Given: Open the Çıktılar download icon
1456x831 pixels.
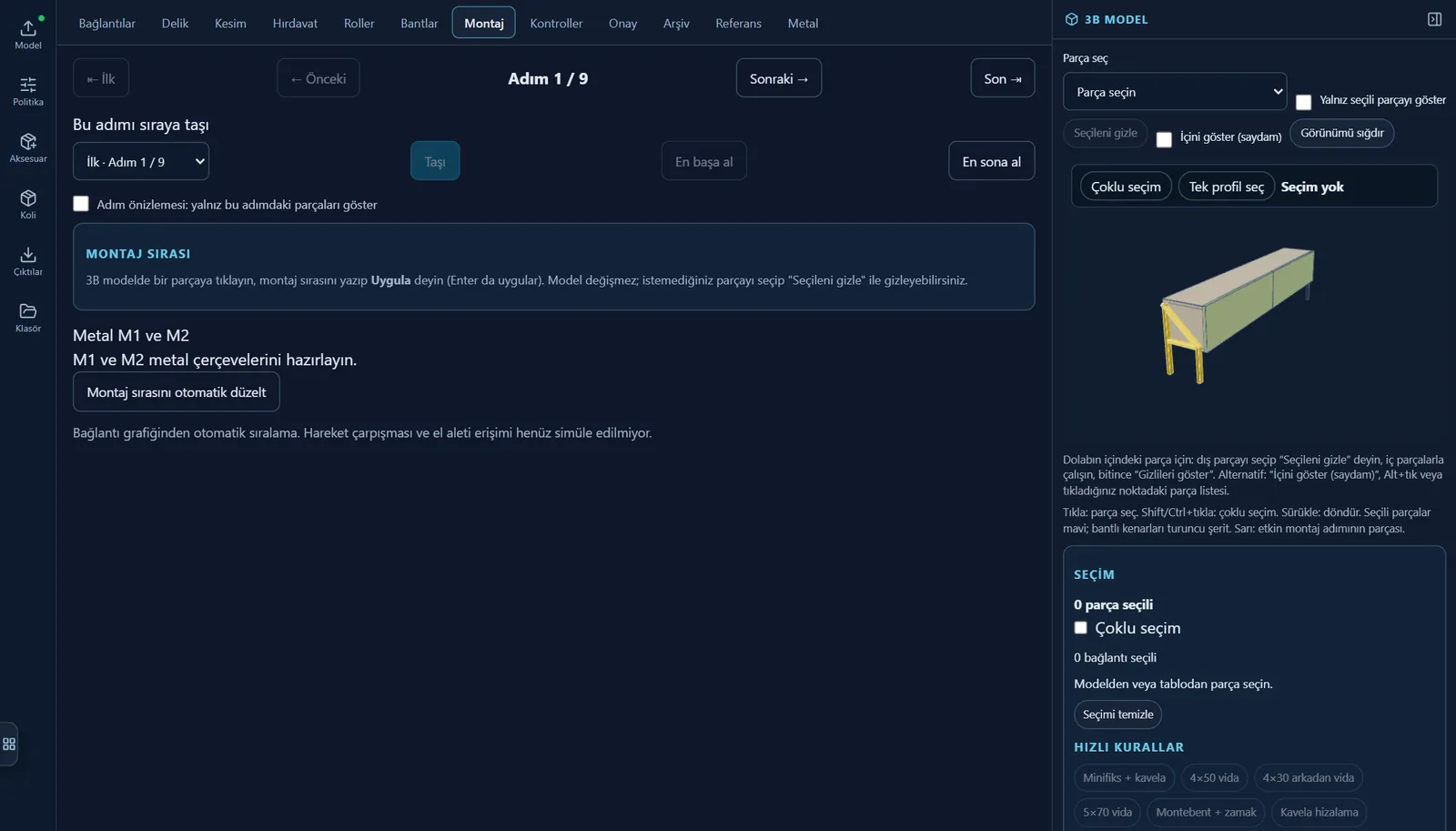Looking at the screenshot, I should (x=28, y=260).
